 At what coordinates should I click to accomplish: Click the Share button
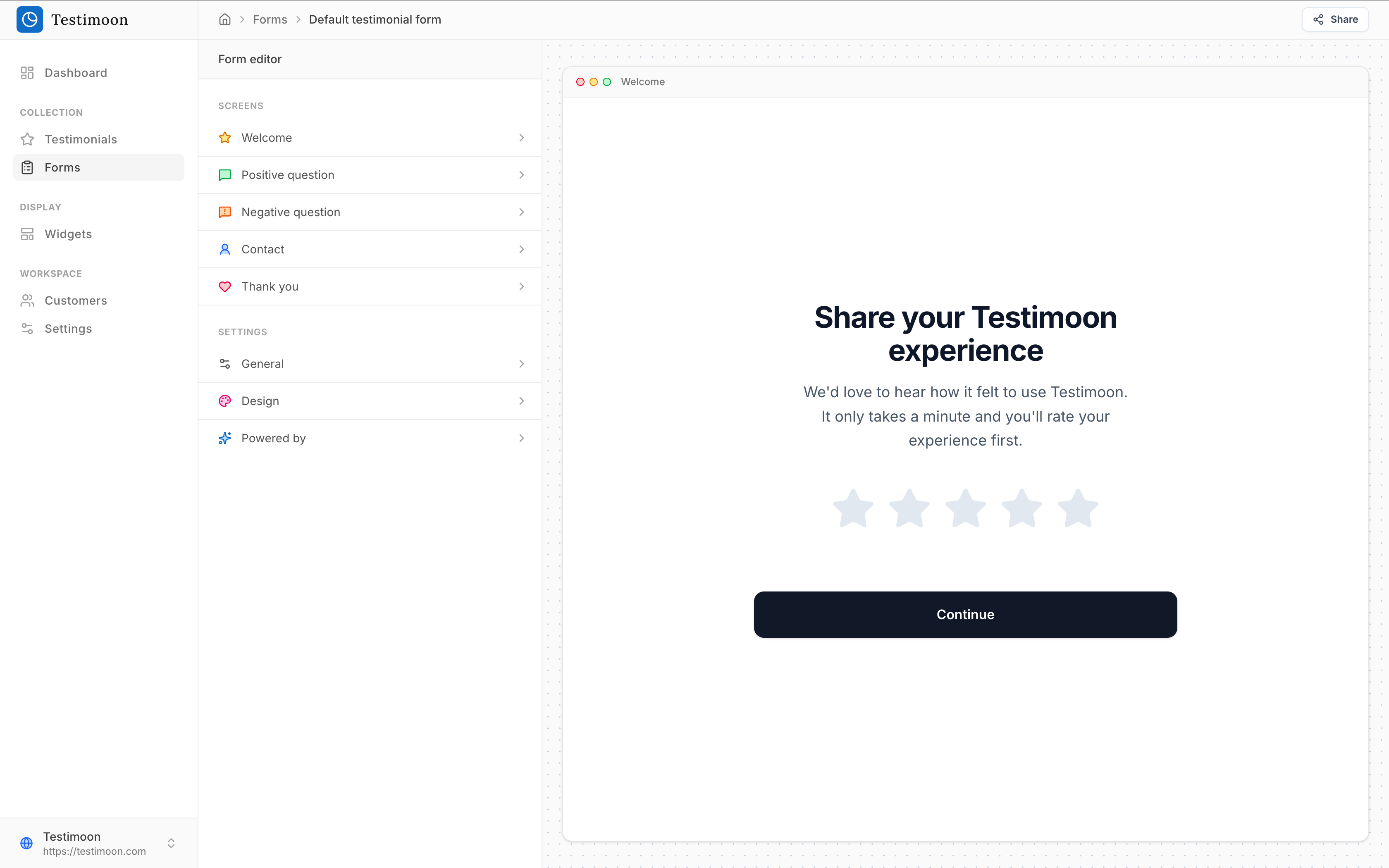coord(1335,19)
